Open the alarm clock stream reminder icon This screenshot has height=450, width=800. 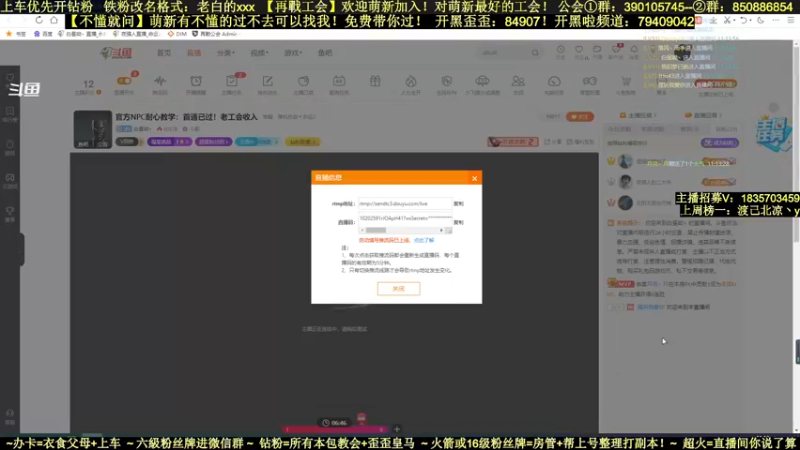click(x=196, y=81)
